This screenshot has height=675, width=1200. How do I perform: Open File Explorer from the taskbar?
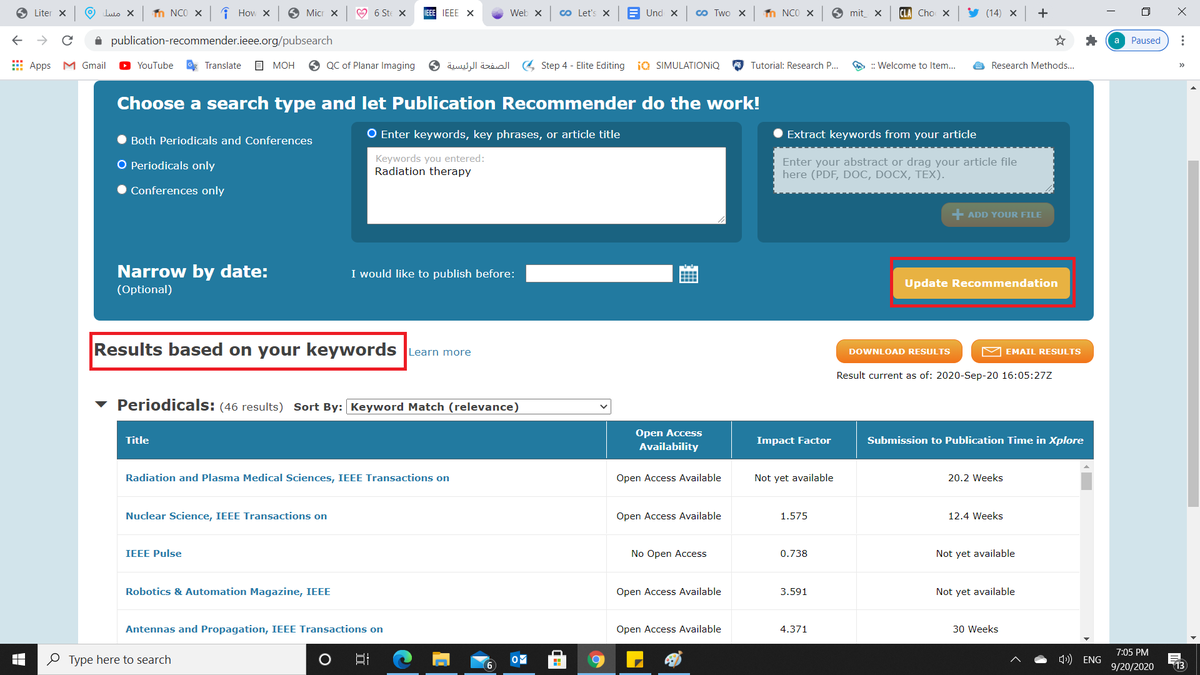441,659
